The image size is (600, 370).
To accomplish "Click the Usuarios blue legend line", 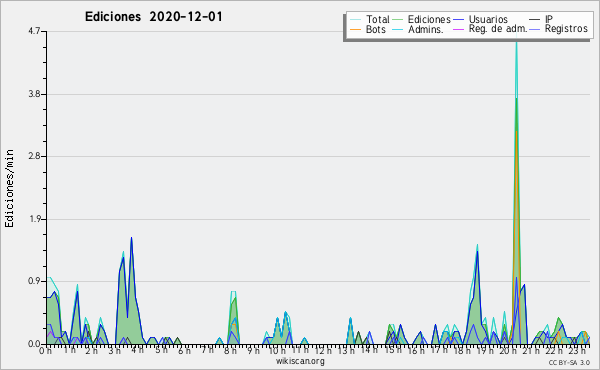I will 459,20.
